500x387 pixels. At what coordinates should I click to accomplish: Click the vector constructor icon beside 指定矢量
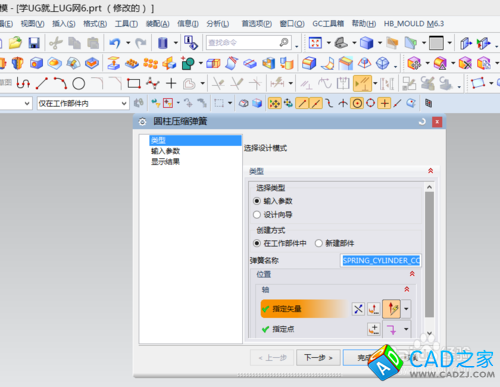(x=374, y=309)
